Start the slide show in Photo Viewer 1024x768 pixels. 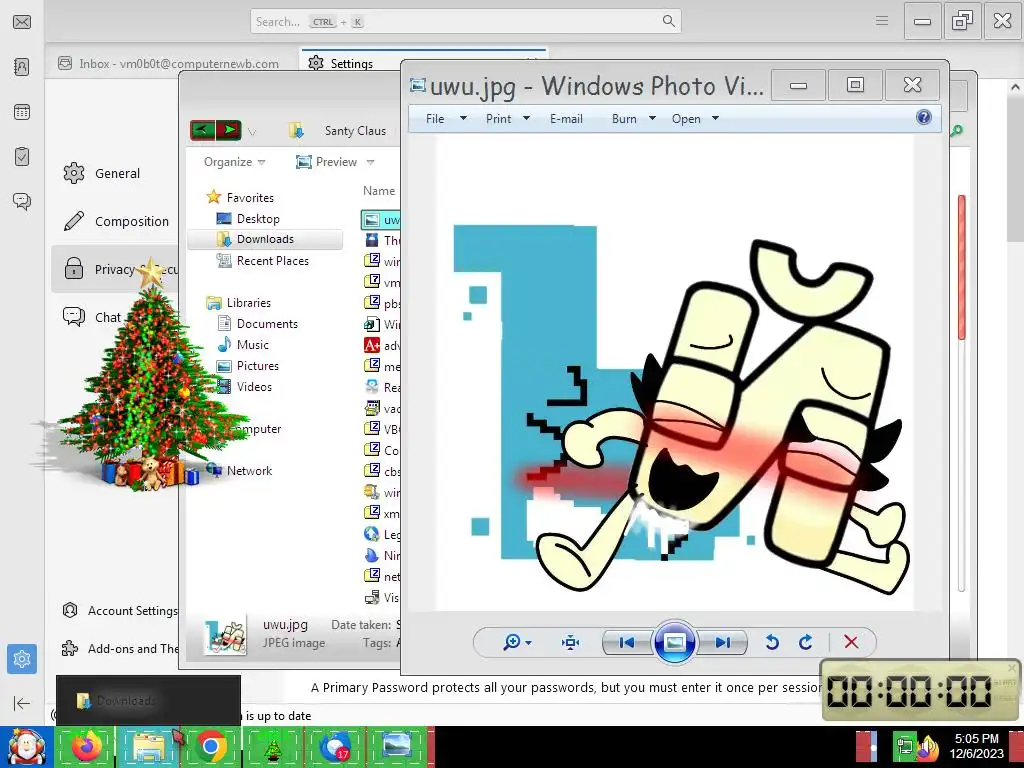coord(675,643)
